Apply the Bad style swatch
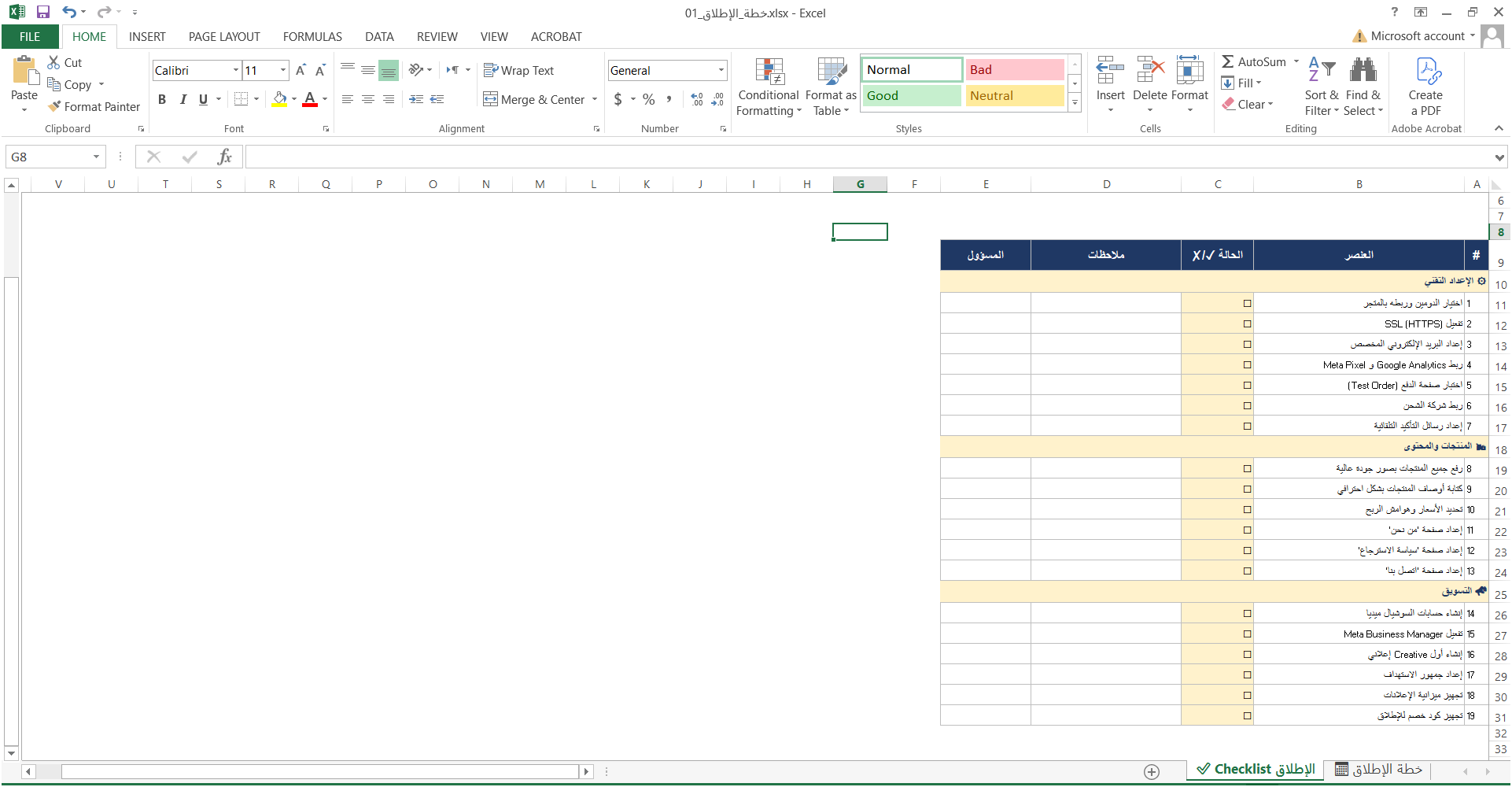Viewport: 1512px width, 787px height. (x=1015, y=69)
